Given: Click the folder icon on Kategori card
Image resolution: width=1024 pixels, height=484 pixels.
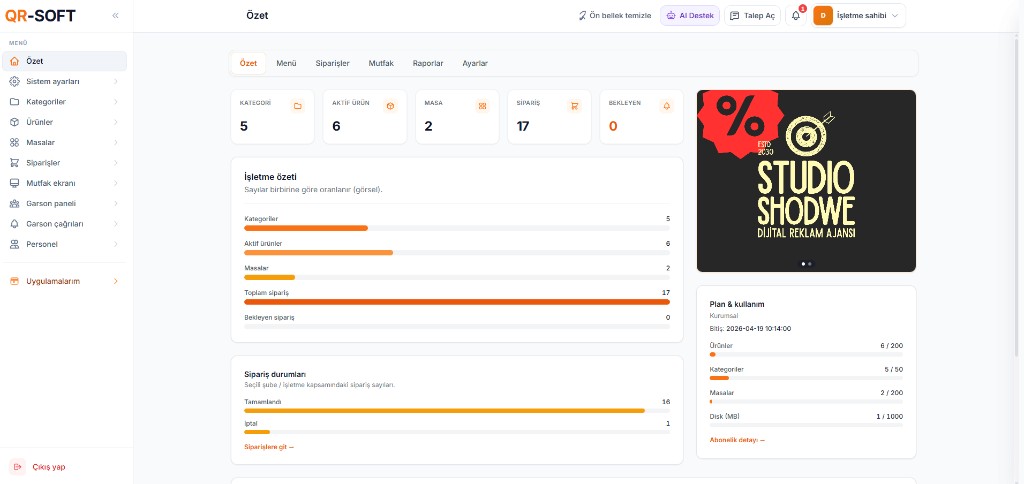Looking at the screenshot, I should pyautogui.click(x=297, y=105).
